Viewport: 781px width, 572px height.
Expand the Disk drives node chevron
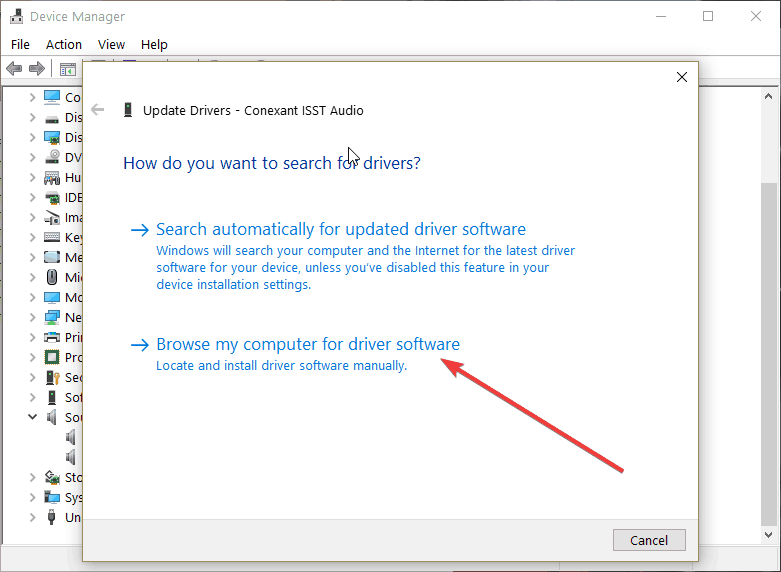(32, 117)
